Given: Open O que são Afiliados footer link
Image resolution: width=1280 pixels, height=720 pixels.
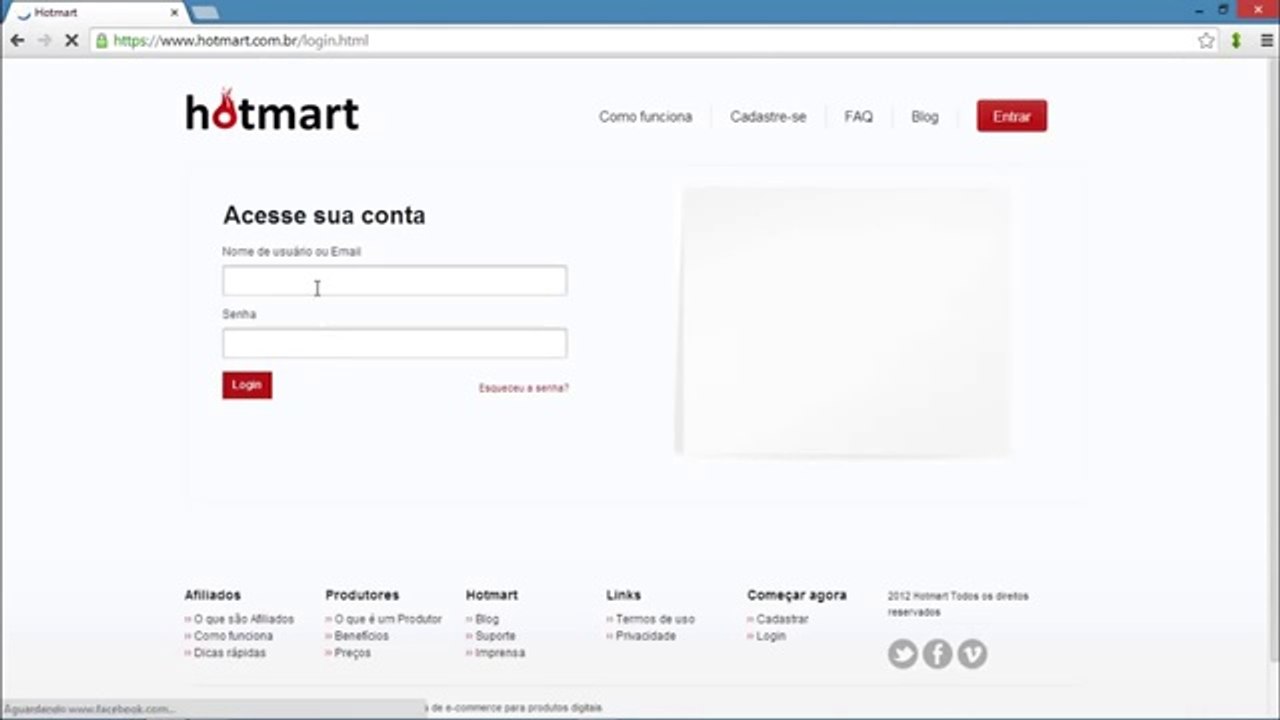Looking at the screenshot, I should pyautogui.click(x=244, y=619).
